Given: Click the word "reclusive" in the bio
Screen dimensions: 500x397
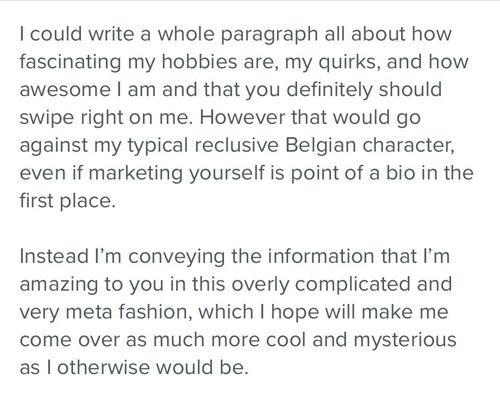Looking at the screenshot, I should (236, 145).
